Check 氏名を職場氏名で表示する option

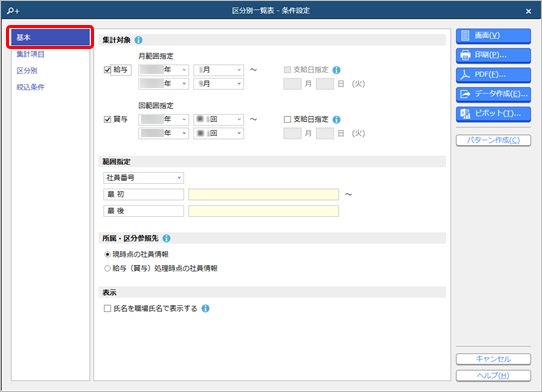pos(108,308)
